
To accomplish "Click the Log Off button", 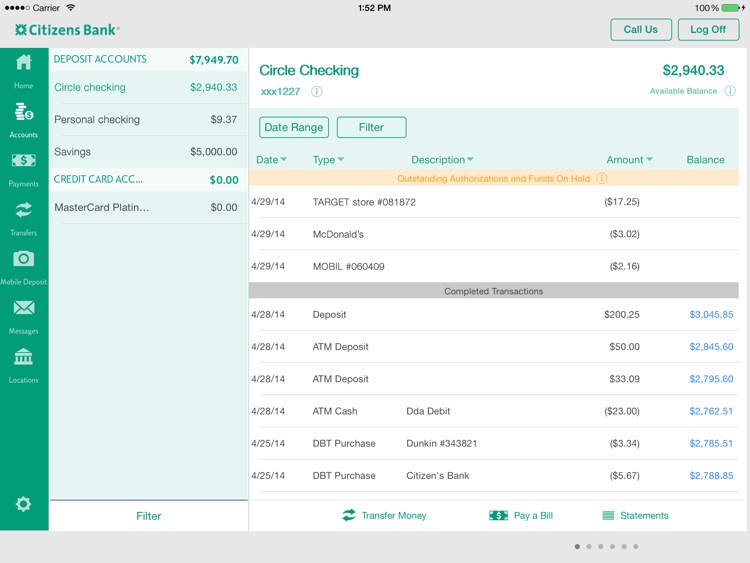I will (x=708, y=30).
